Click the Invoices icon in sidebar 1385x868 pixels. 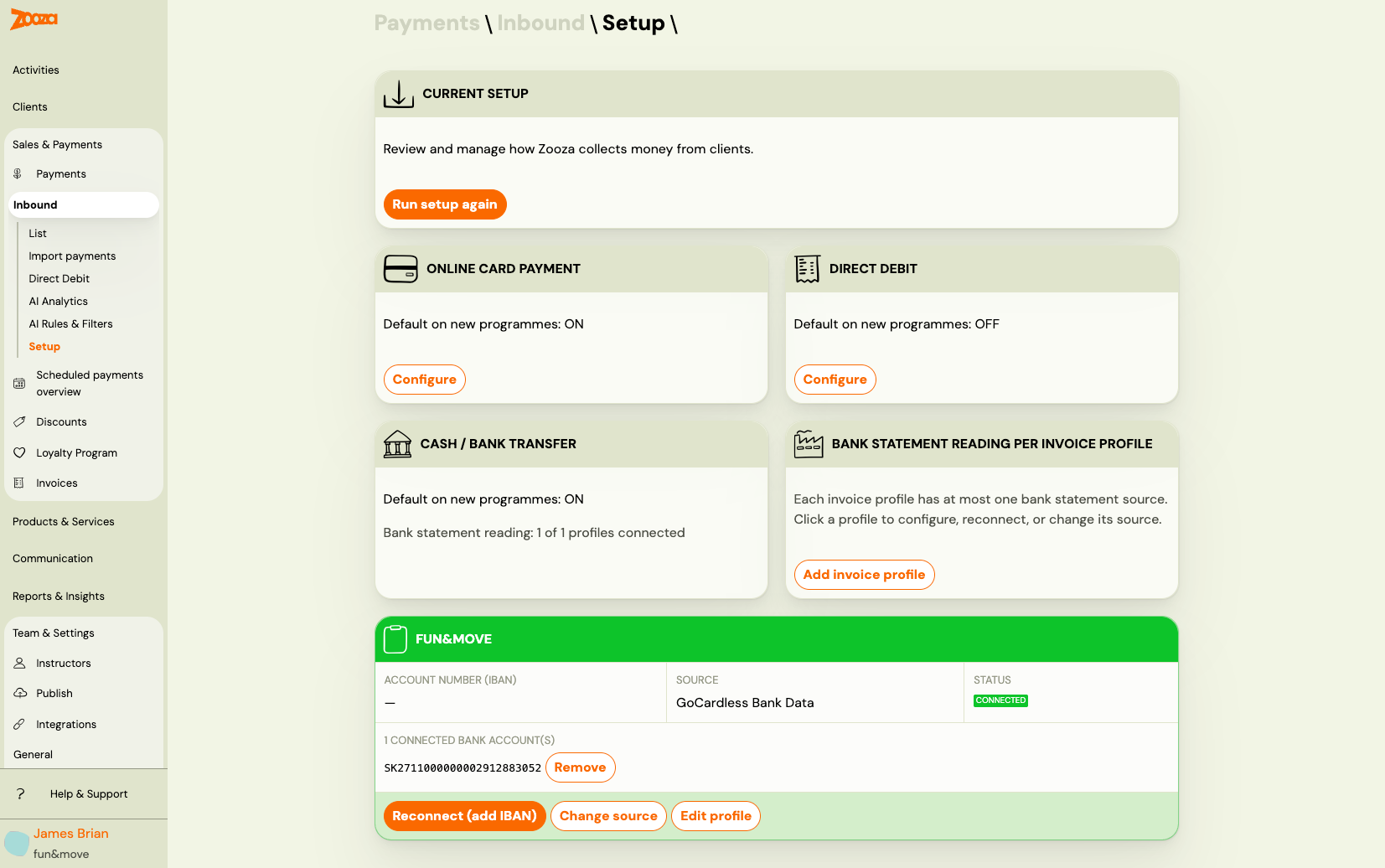[x=20, y=483]
